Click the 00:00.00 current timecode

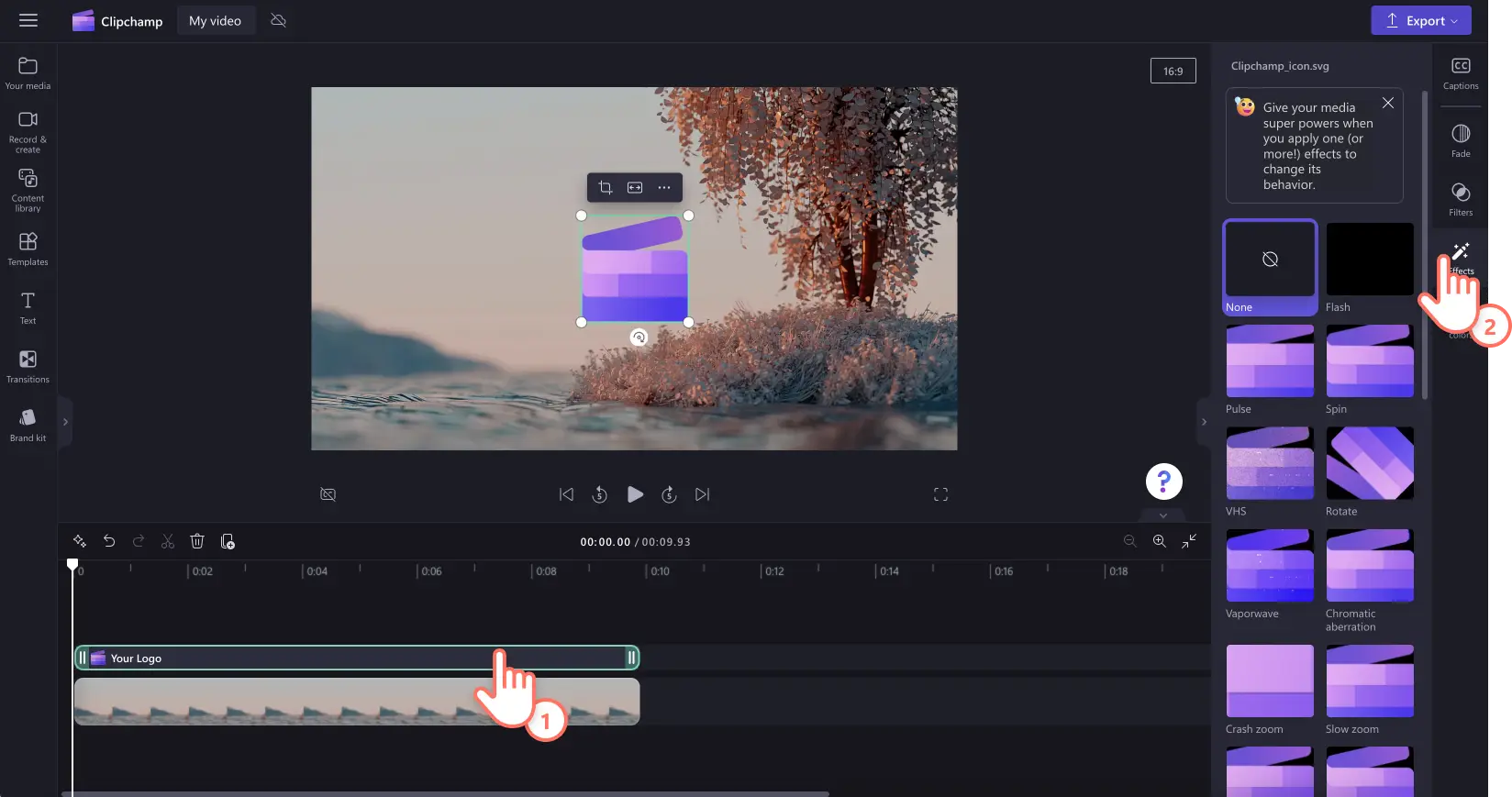[606, 542]
